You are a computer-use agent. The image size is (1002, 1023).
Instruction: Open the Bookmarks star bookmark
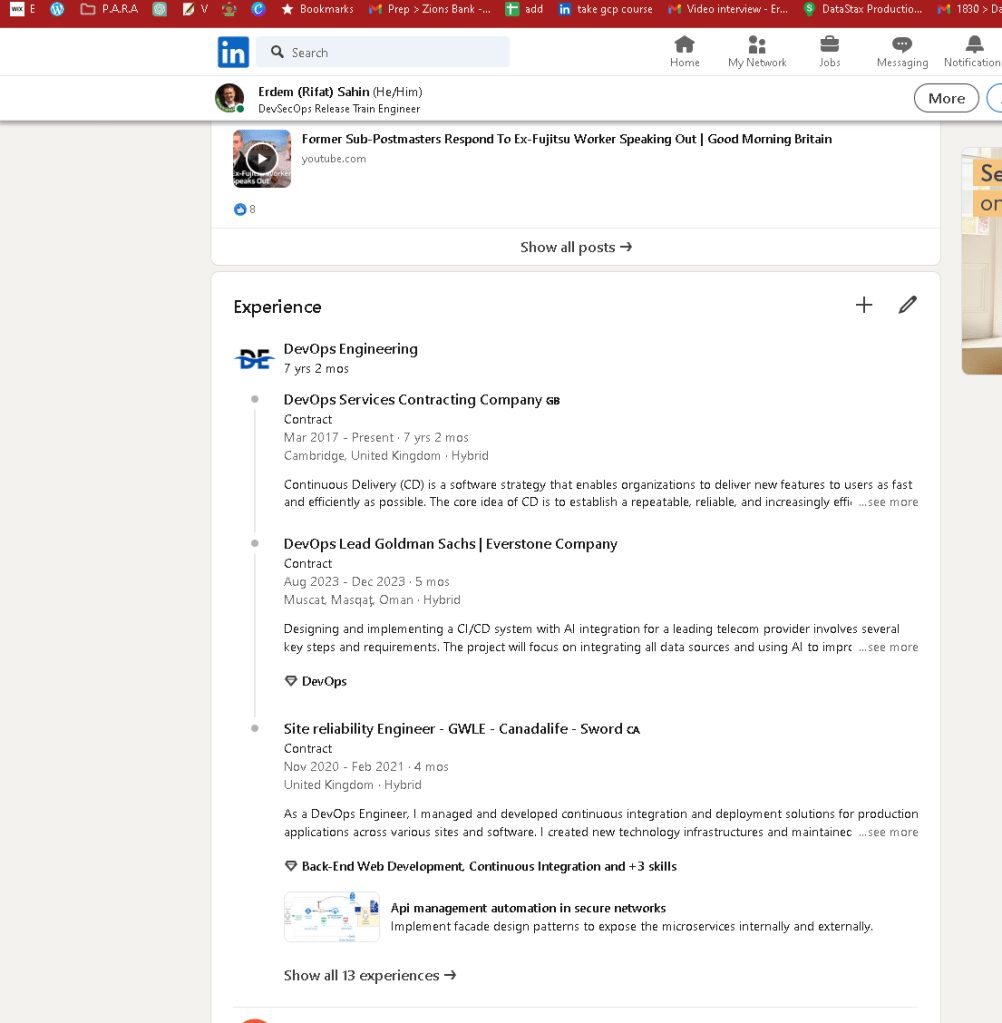pyautogui.click(x=318, y=9)
